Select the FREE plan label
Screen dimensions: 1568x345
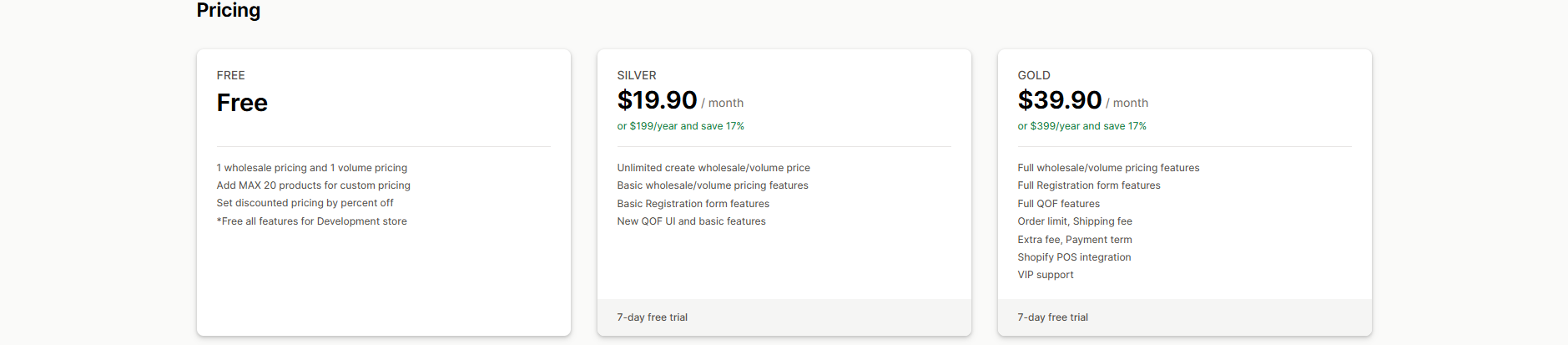pos(230,75)
